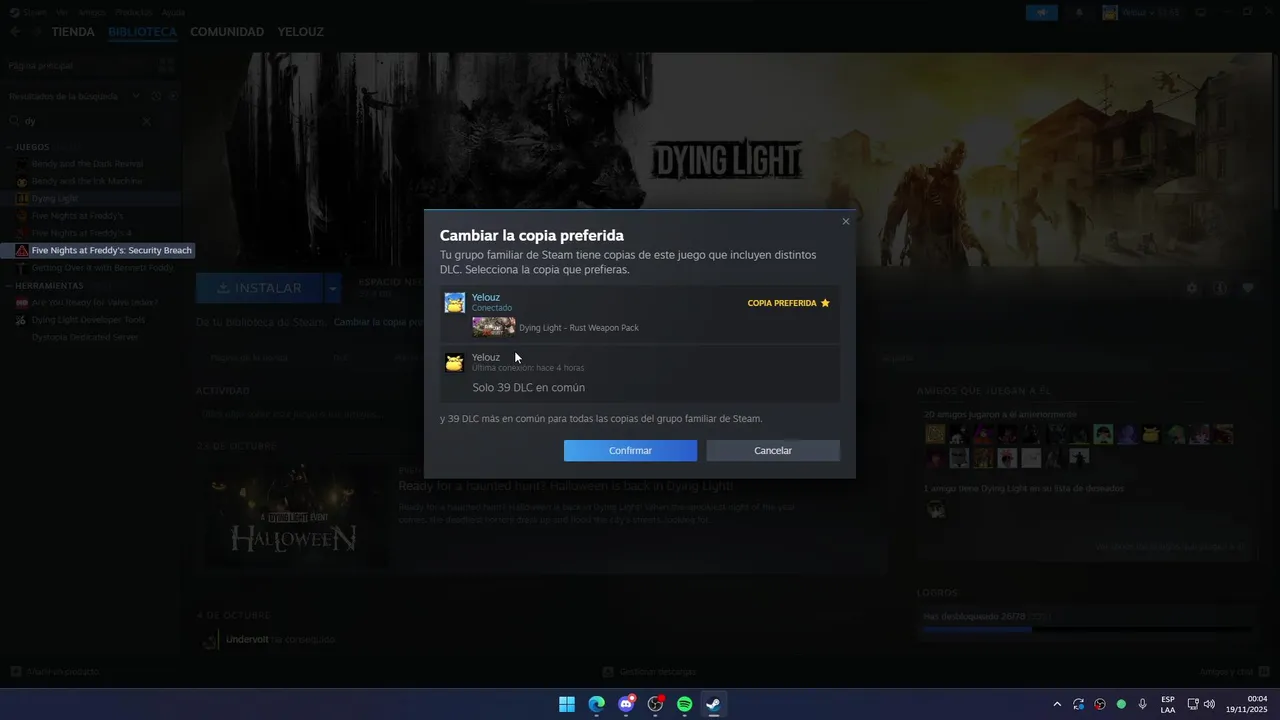Click the 'COPIA PREFERIDA' star icon
This screenshot has height=720, width=1280.
825,303
